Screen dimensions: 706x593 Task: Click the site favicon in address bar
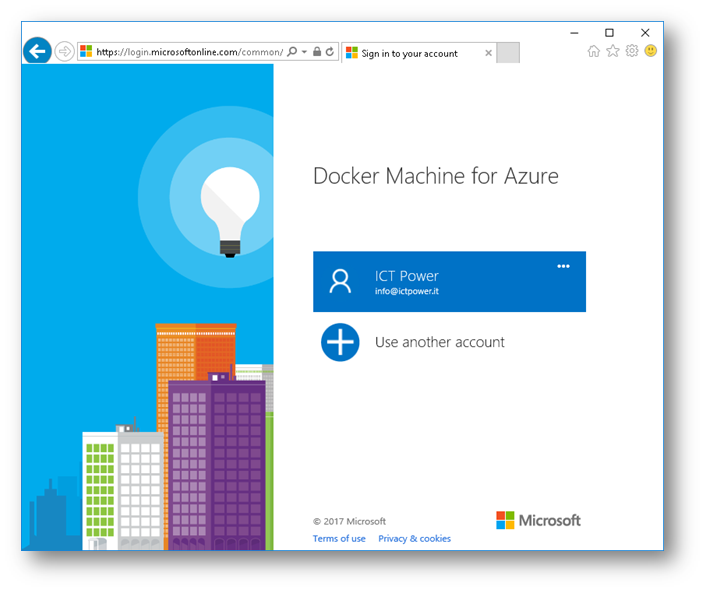click(86, 51)
